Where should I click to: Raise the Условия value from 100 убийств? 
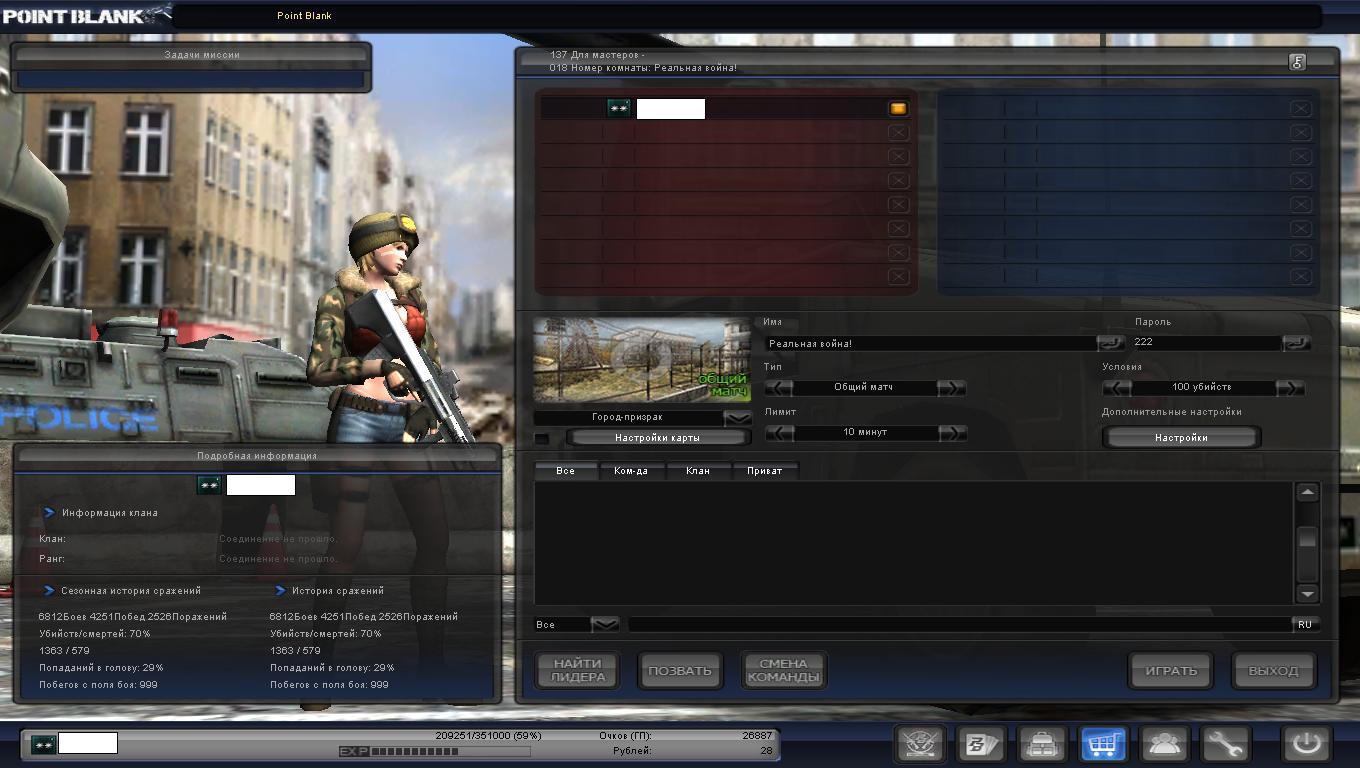[1291, 388]
